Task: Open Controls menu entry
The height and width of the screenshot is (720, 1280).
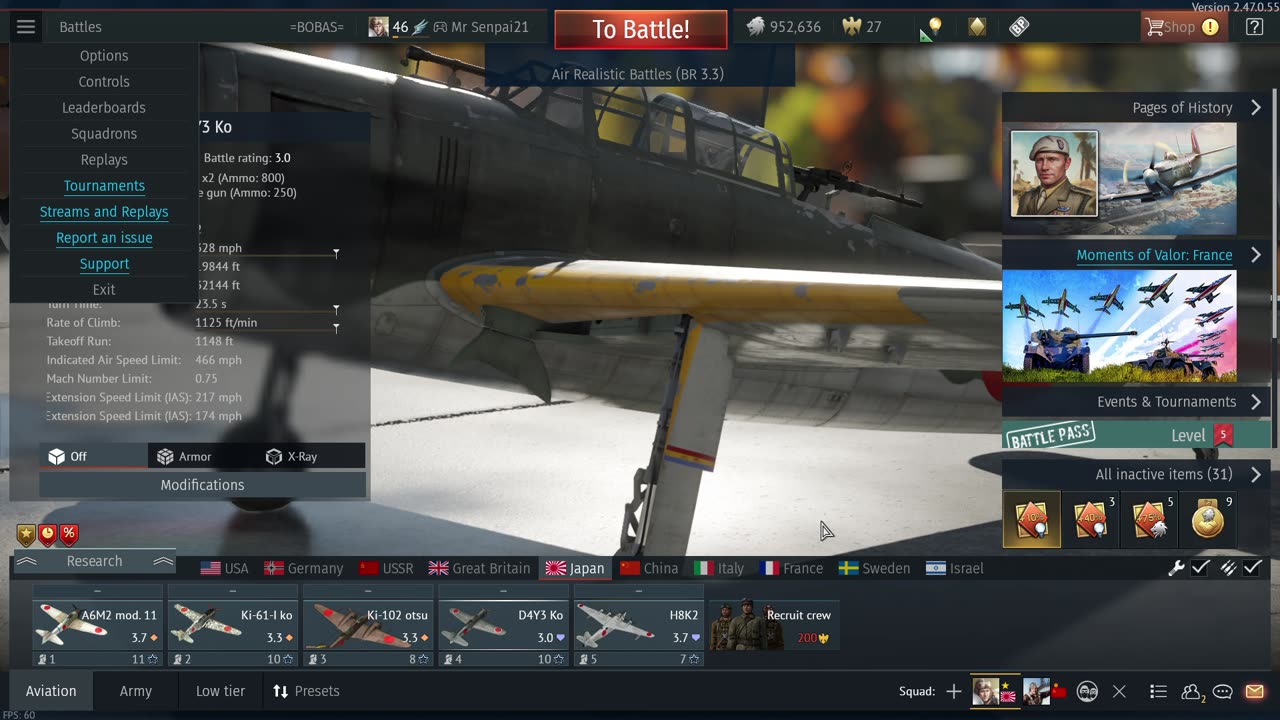Action: [x=104, y=82]
